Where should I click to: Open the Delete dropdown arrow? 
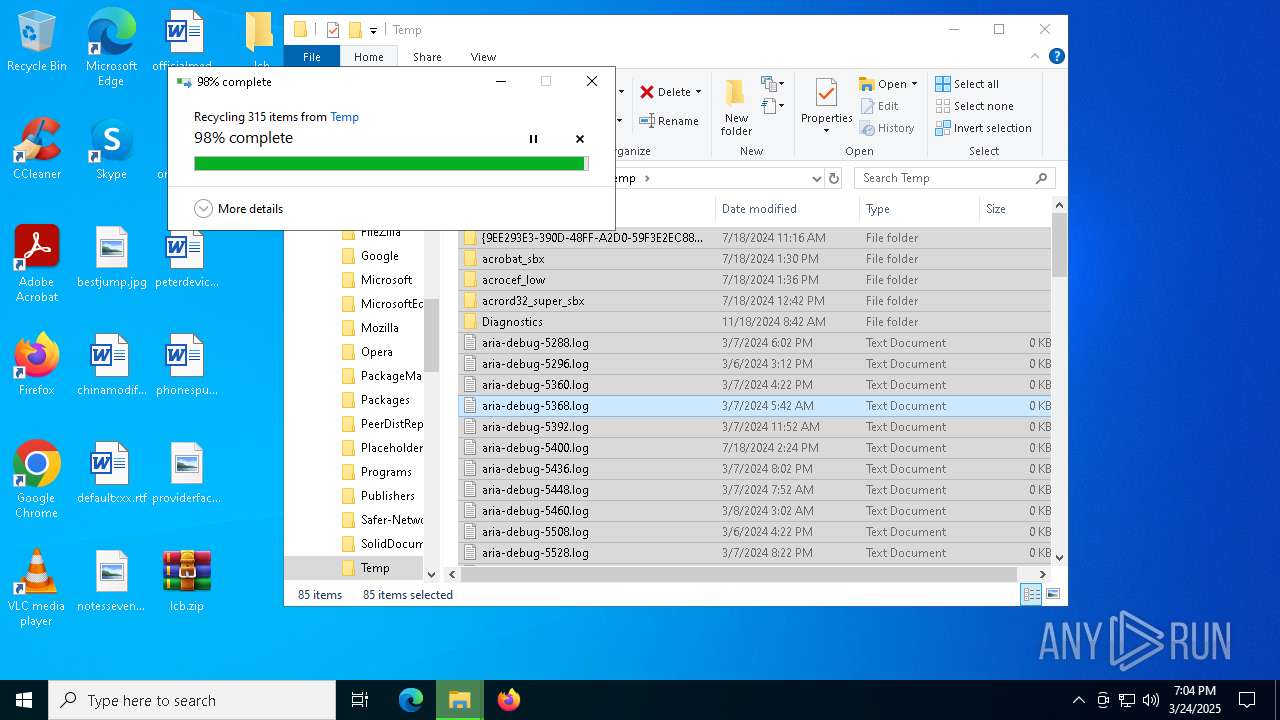click(x=698, y=92)
